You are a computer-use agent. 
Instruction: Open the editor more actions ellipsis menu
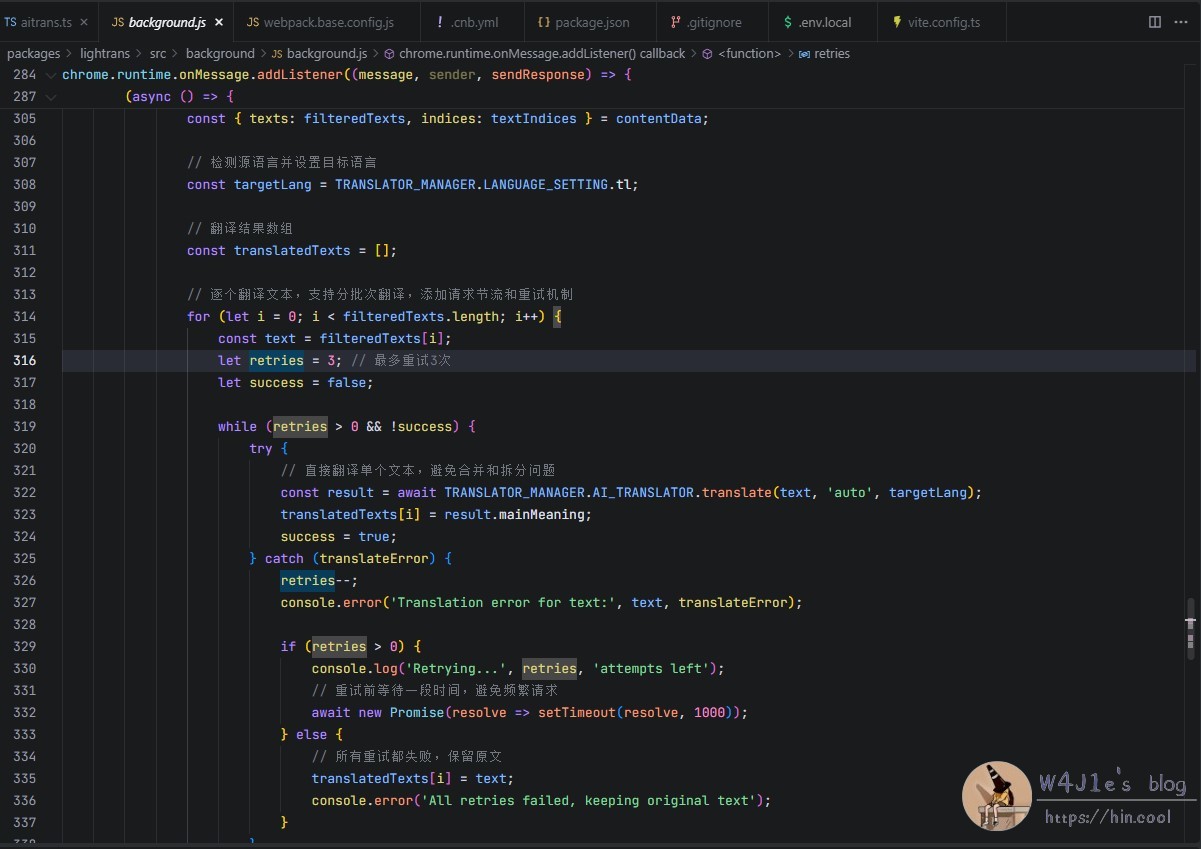1181,22
